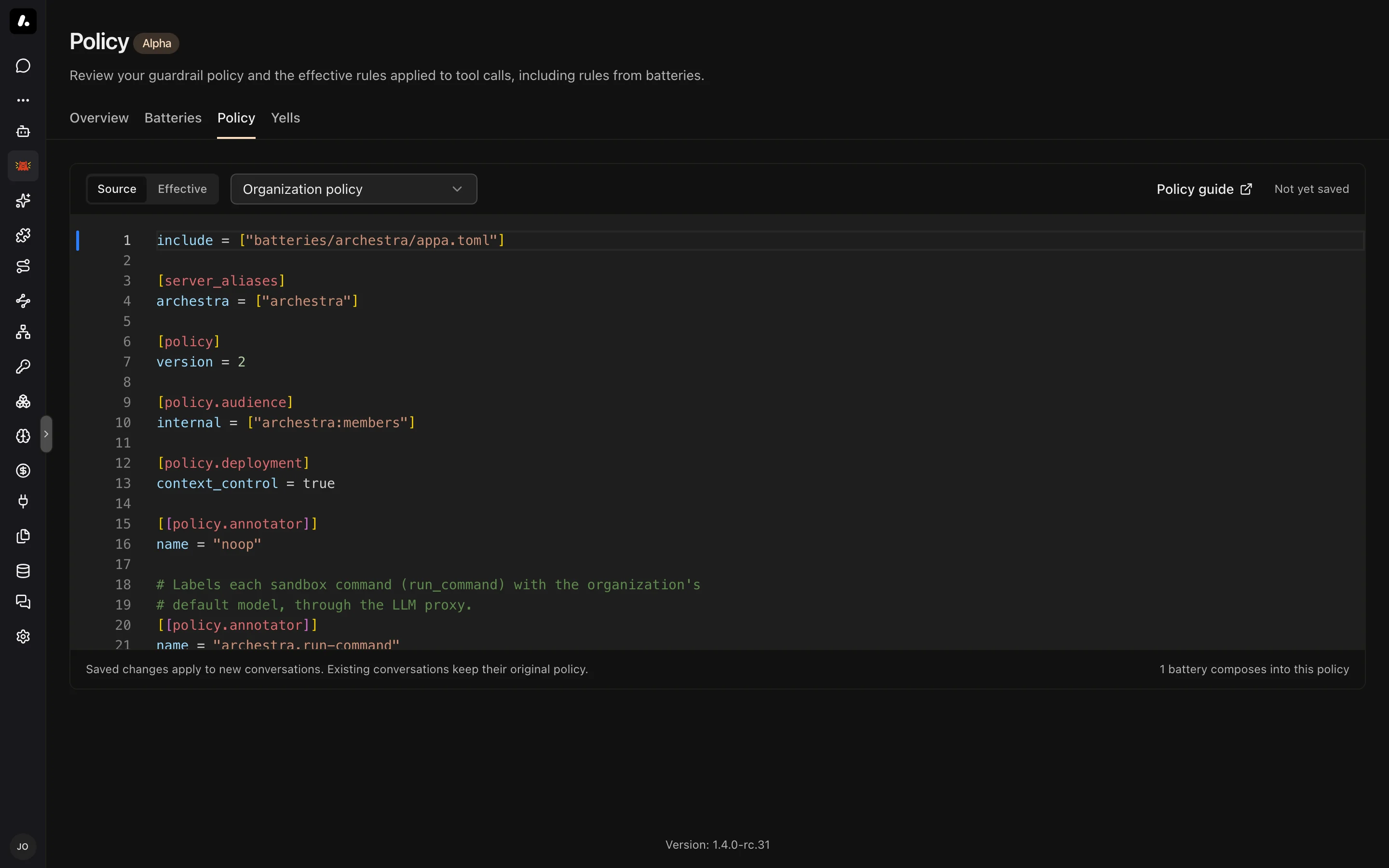Click the Alpha badge next to Policy
Image resolution: width=1389 pixels, height=868 pixels.
(157, 43)
